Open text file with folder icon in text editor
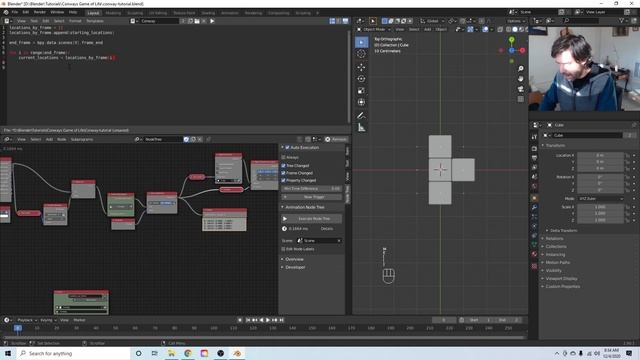 pos(197,21)
